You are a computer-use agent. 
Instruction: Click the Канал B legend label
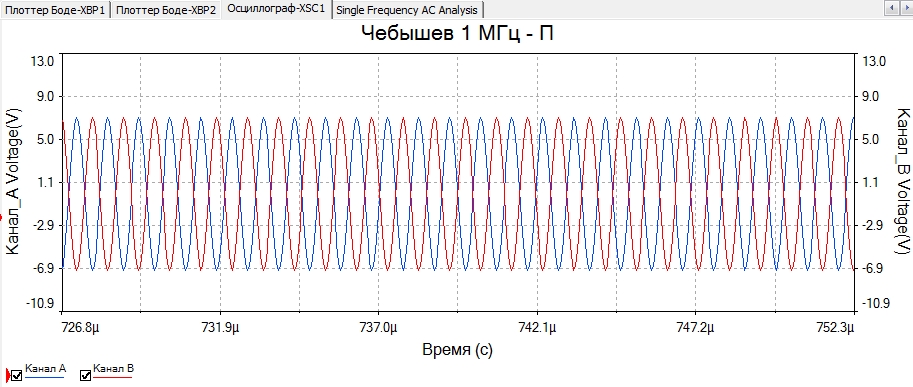tap(114, 368)
